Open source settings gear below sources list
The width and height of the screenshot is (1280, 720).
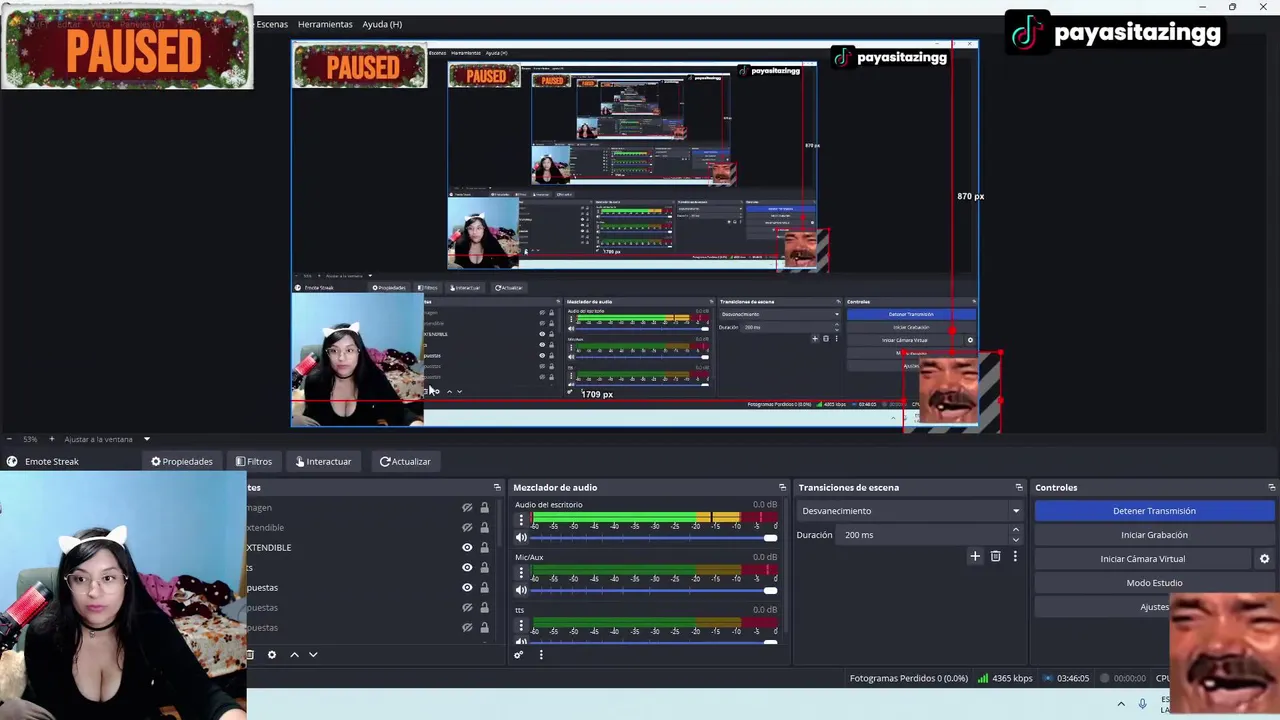[x=271, y=655]
